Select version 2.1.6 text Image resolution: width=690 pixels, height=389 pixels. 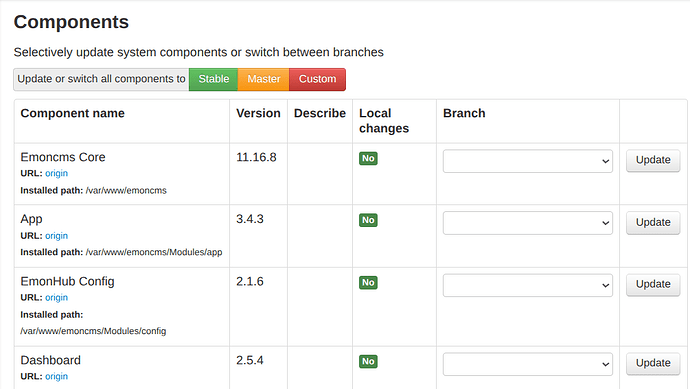point(250,281)
